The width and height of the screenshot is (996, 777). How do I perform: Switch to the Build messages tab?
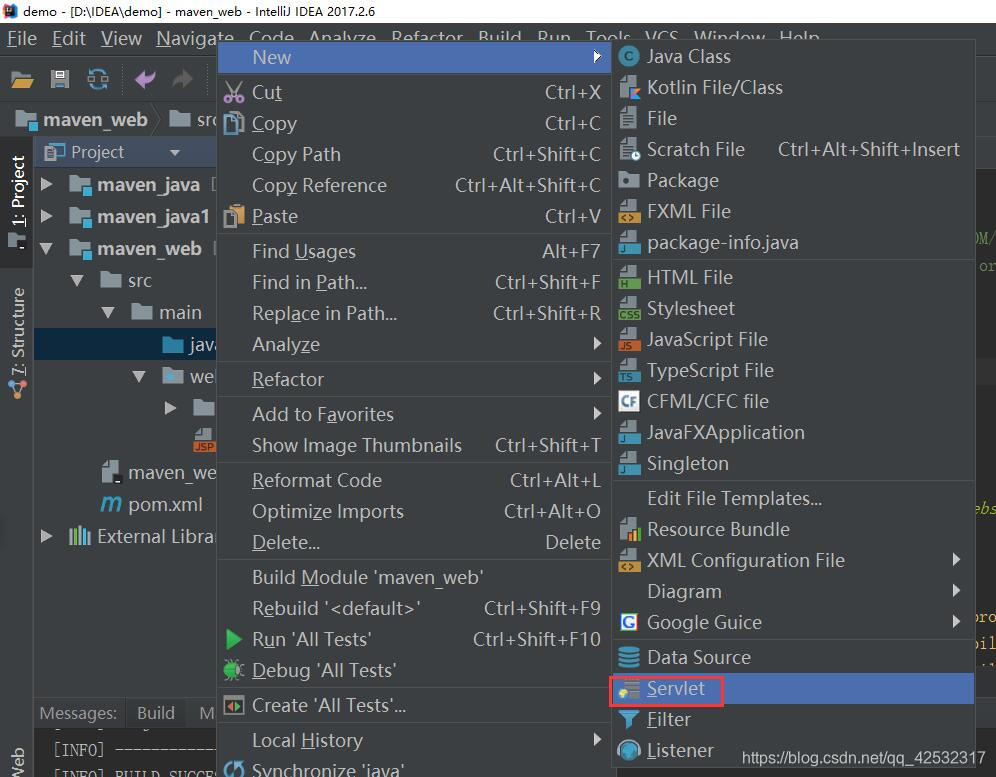coord(156,713)
